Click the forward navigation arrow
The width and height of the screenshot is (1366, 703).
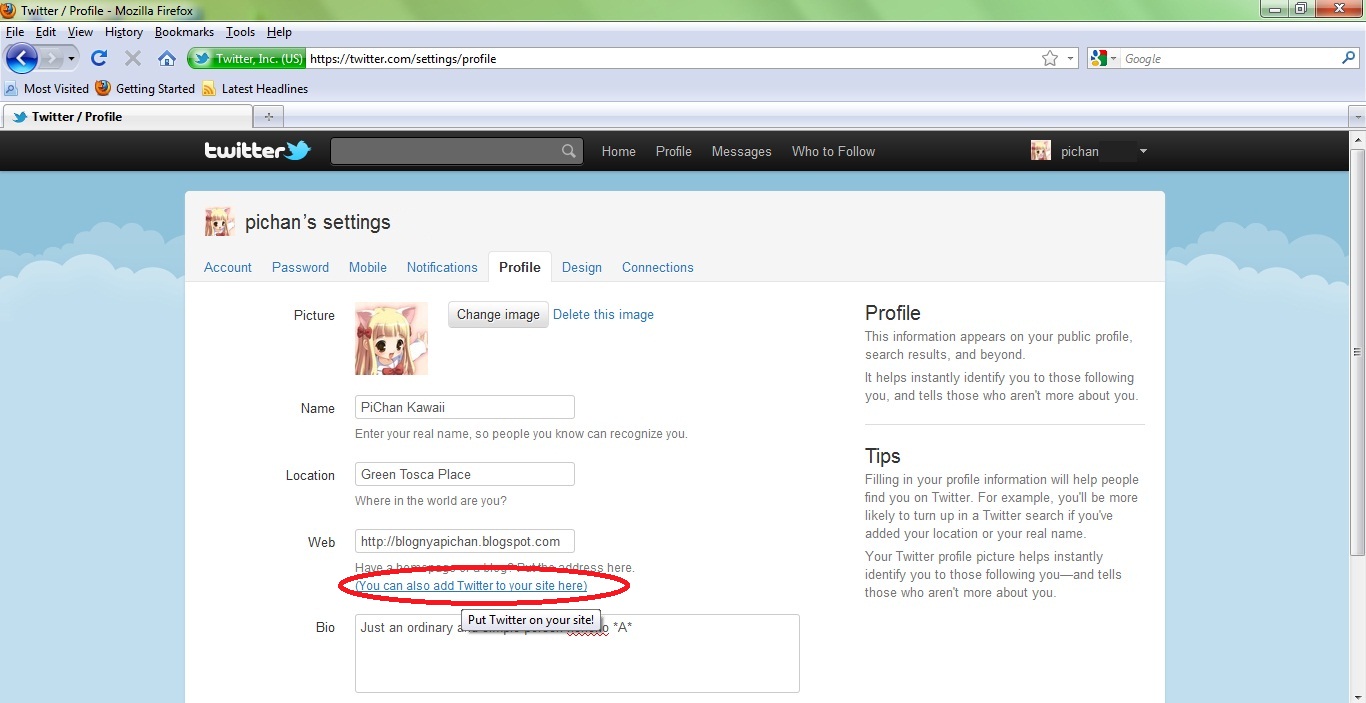pyautogui.click(x=53, y=58)
